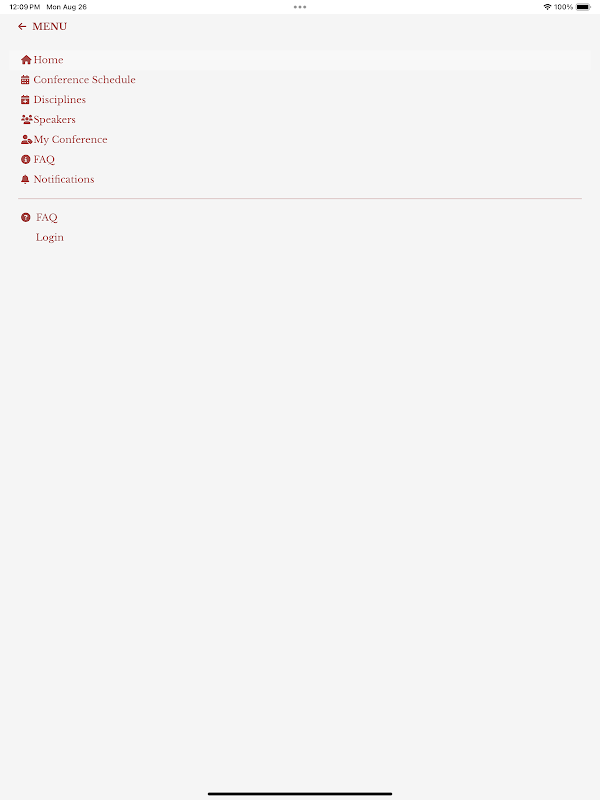Click the MENU header title
This screenshot has height=800, width=600.
click(49, 27)
